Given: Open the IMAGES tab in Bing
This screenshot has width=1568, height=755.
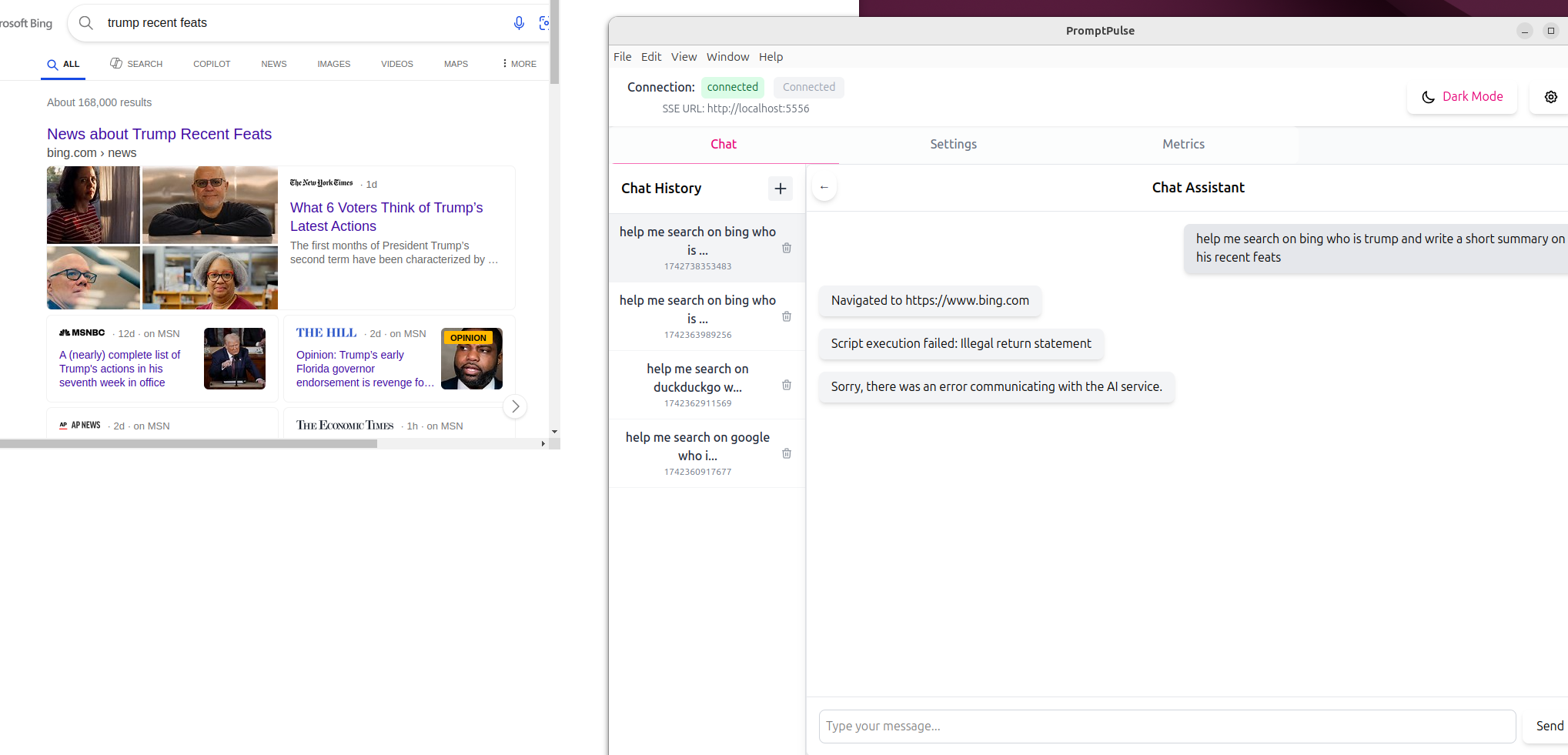Looking at the screenshot, I should (334, 64).
